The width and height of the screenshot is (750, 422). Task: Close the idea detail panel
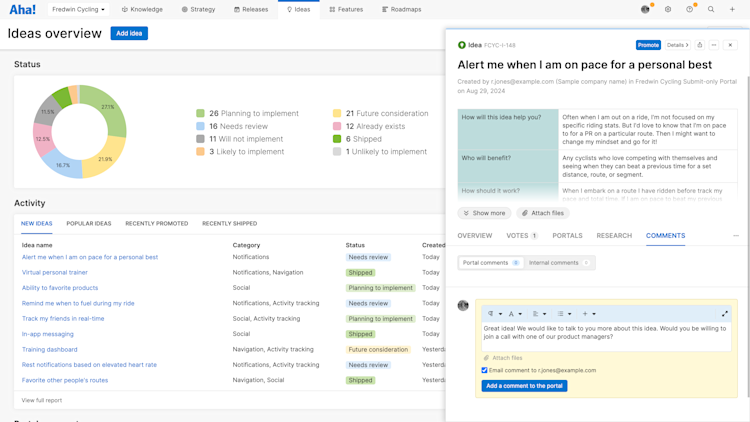(730, 45)
